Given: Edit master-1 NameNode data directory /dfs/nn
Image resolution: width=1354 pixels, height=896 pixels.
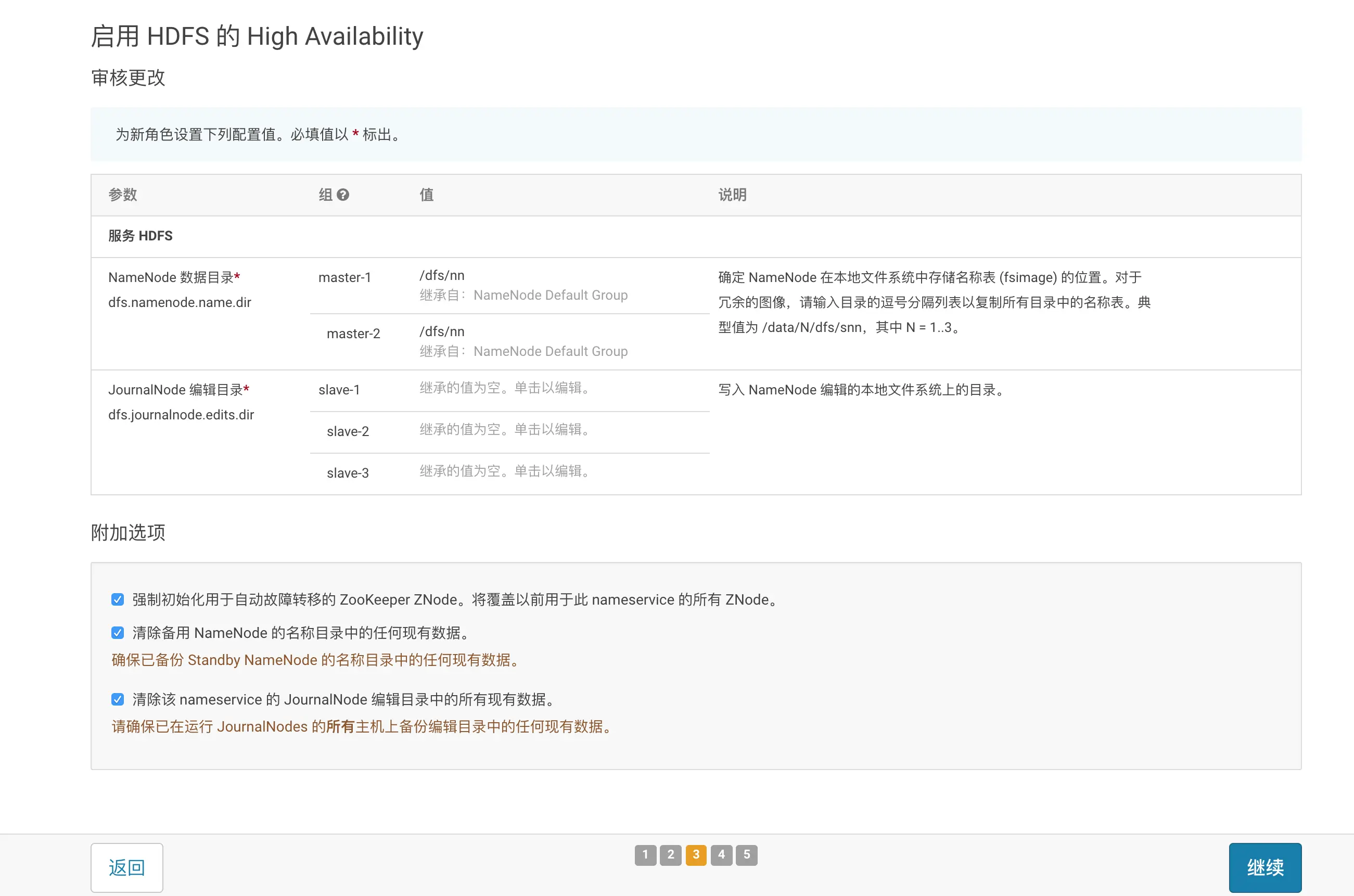Looking at the screenshot, I should 442,275.
